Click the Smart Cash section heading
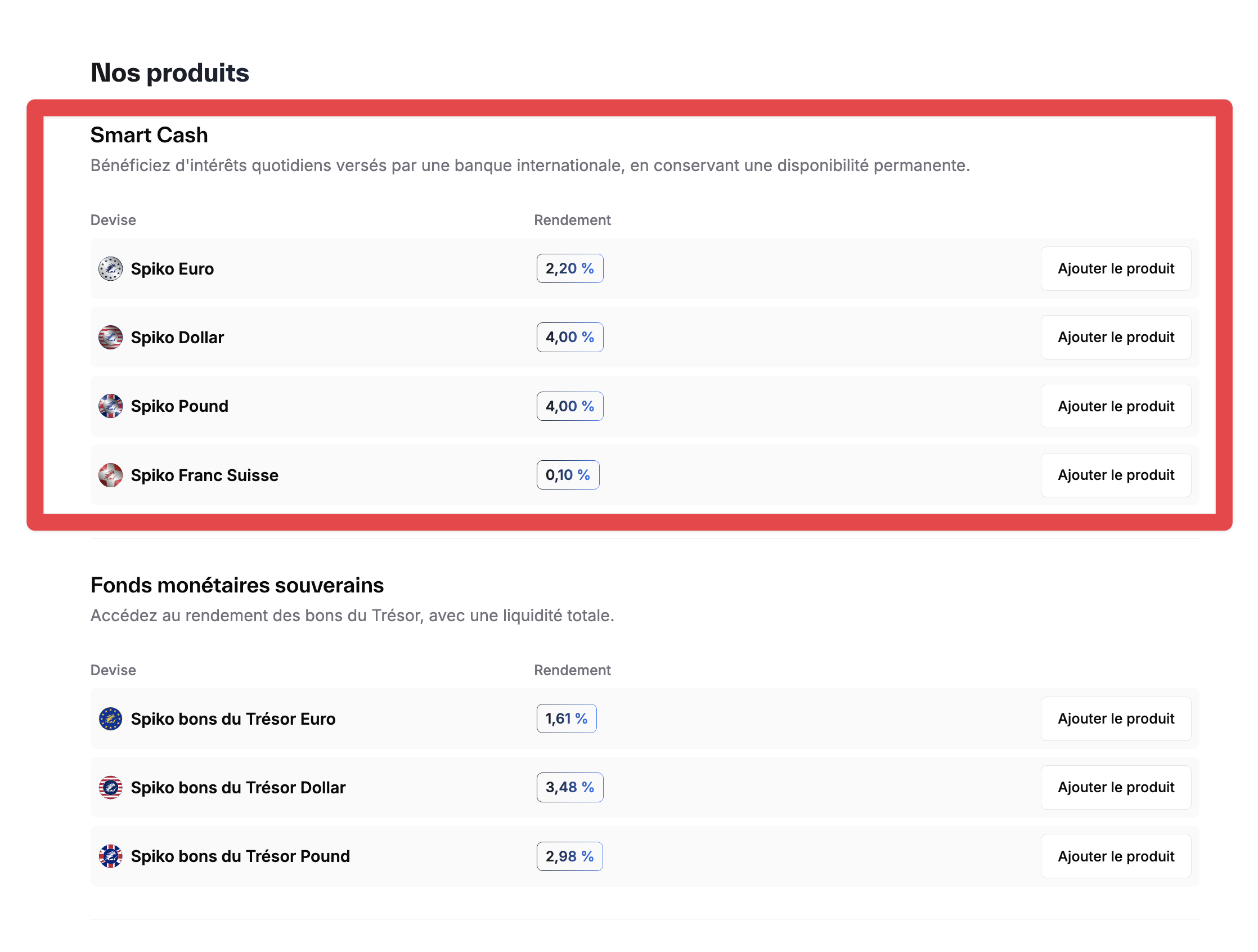 (149, 136)
